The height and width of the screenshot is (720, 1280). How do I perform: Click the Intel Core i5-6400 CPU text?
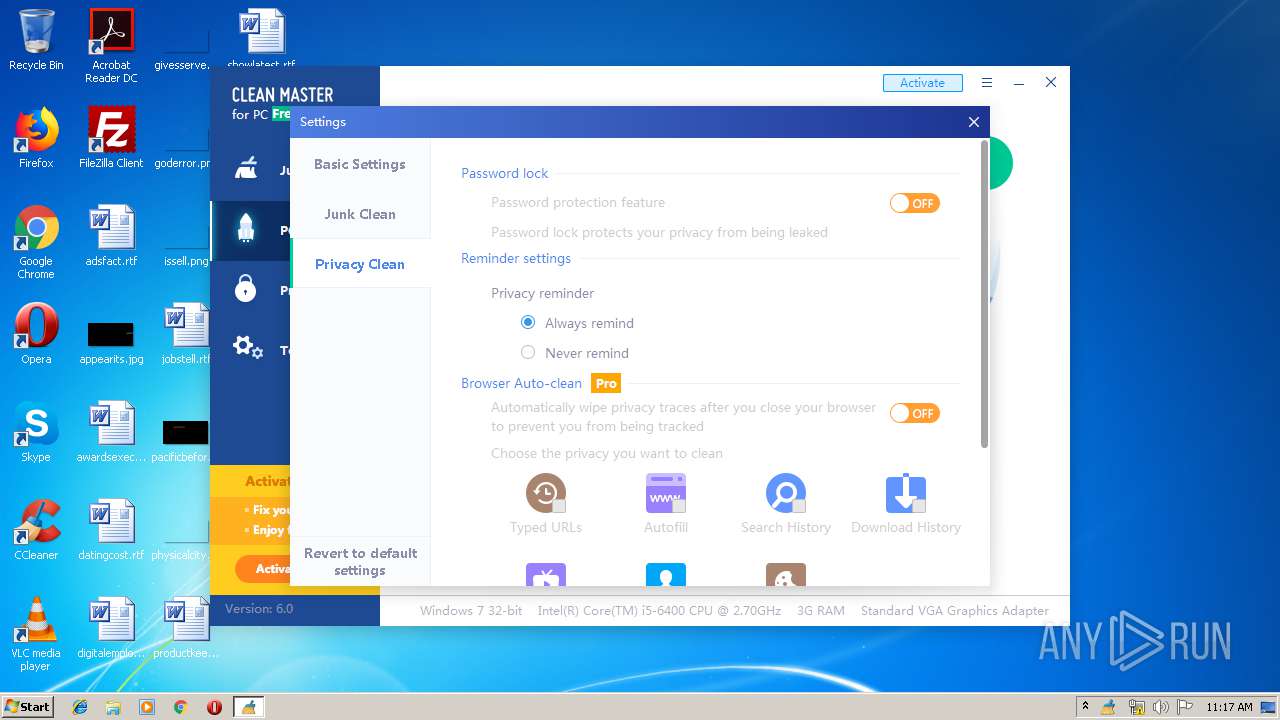659,610
